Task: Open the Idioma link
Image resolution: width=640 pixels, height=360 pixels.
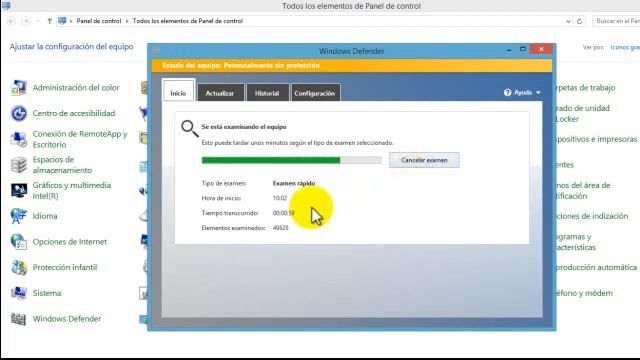Action: pos(45,216)
